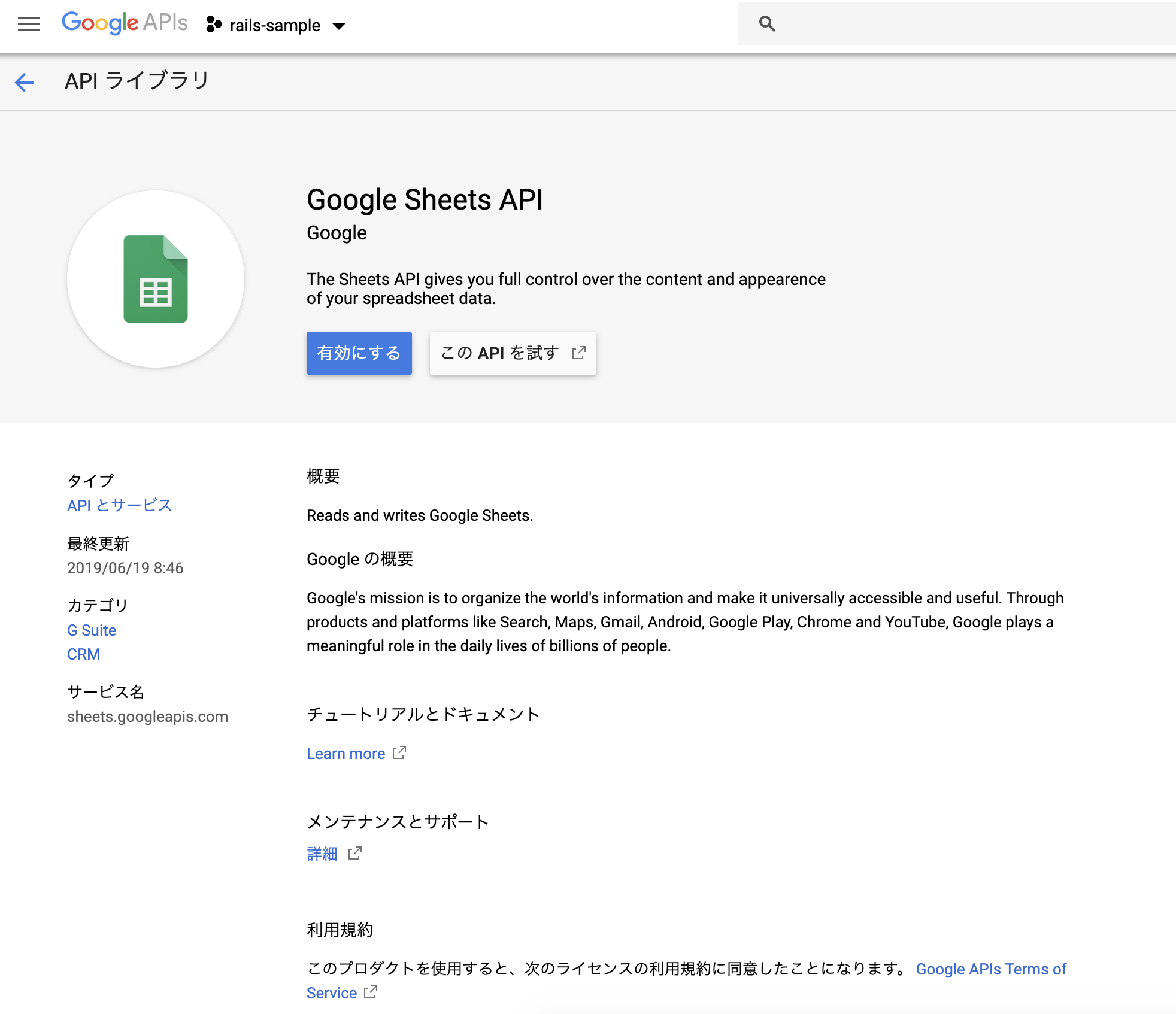Screen dimensions: 1176x1014
Task: Click external-link icon next to 詳細
Action: pyautogui.click(x=355, y=853)
